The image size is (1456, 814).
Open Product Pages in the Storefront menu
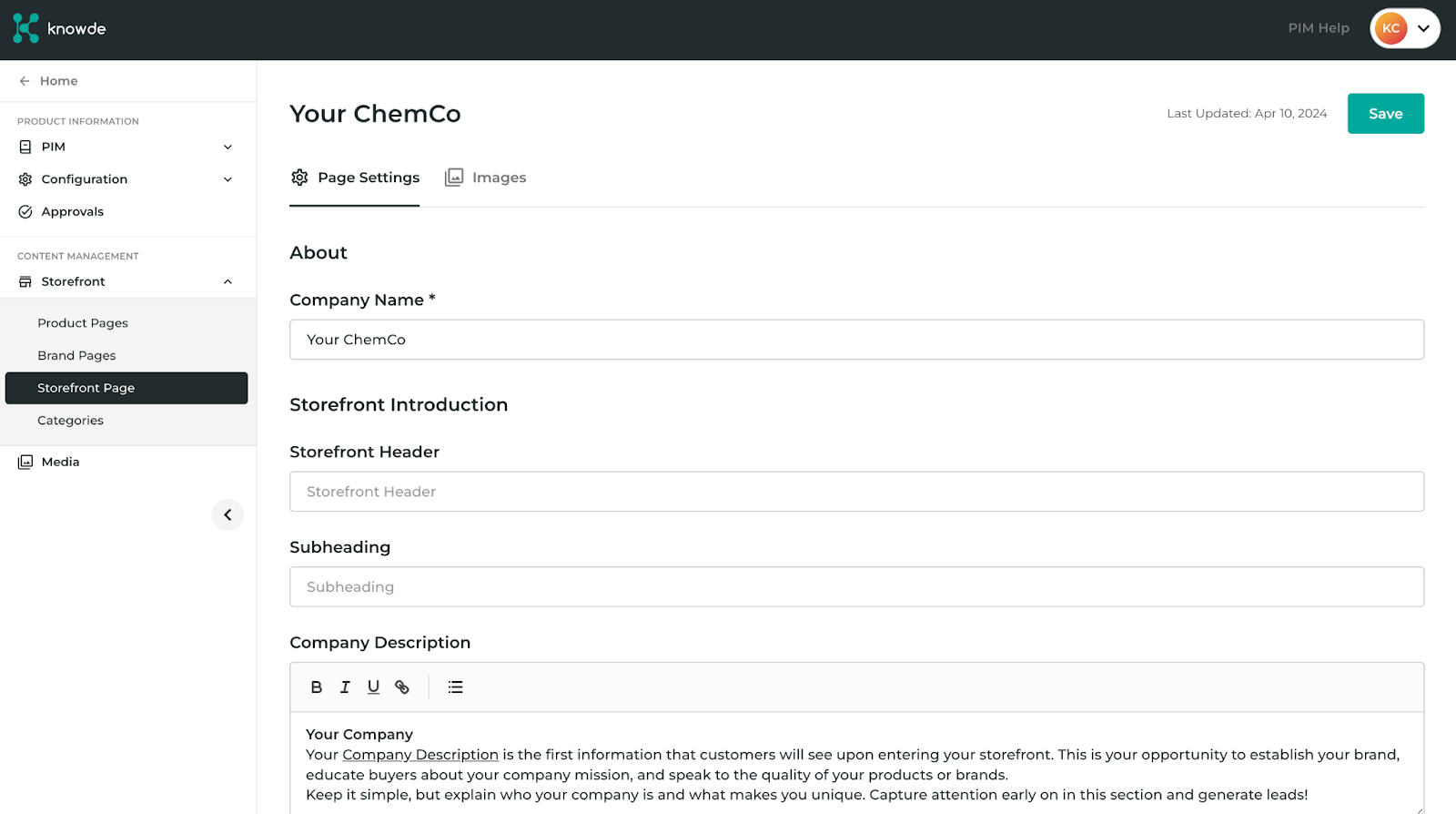(83, 323)
